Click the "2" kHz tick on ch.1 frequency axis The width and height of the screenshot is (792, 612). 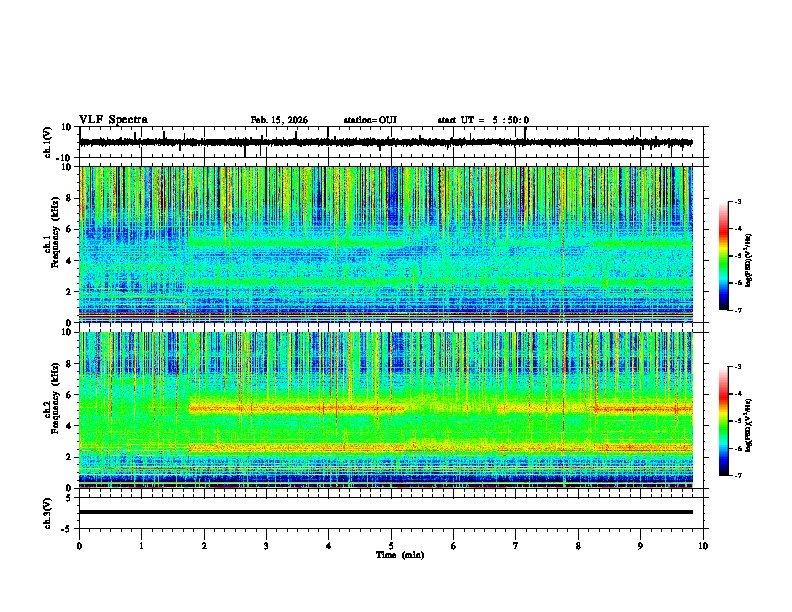[70, 292]
